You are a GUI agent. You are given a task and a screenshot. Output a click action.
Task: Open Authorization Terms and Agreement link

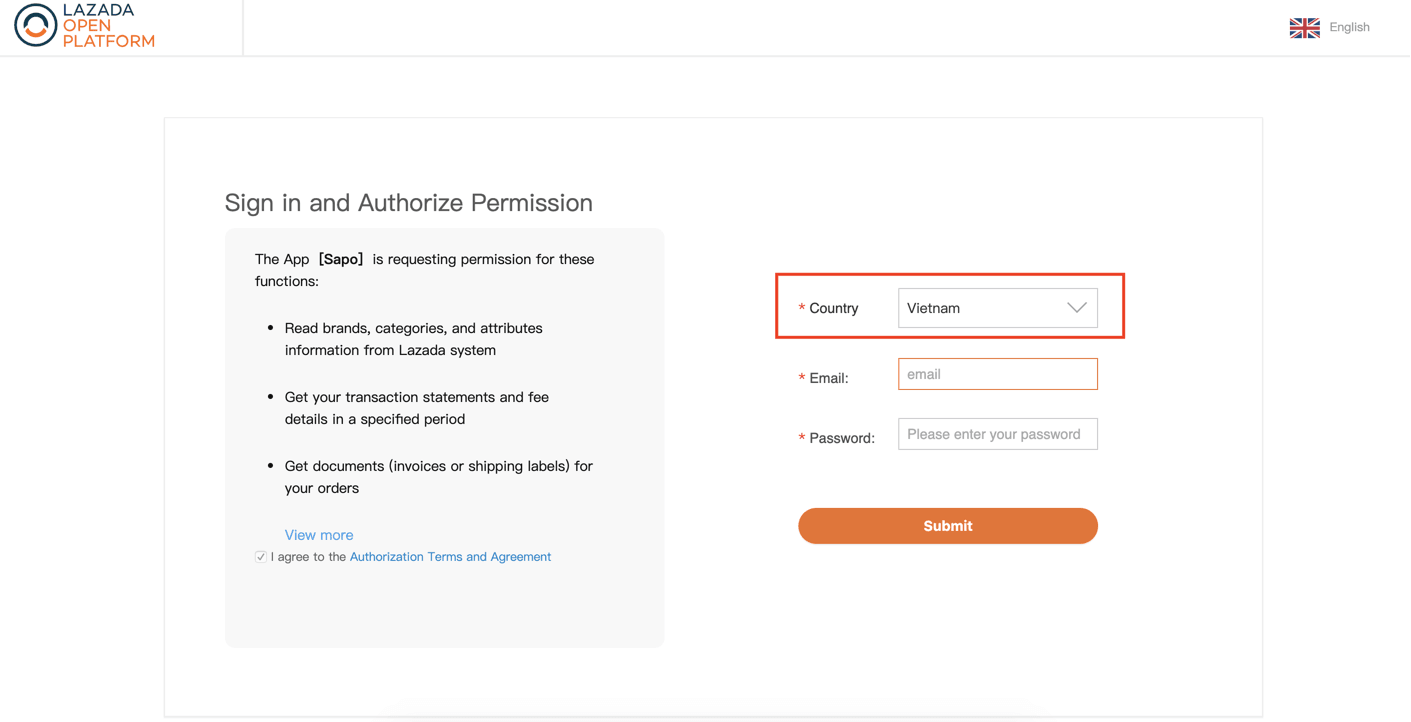tap(450, 557)
